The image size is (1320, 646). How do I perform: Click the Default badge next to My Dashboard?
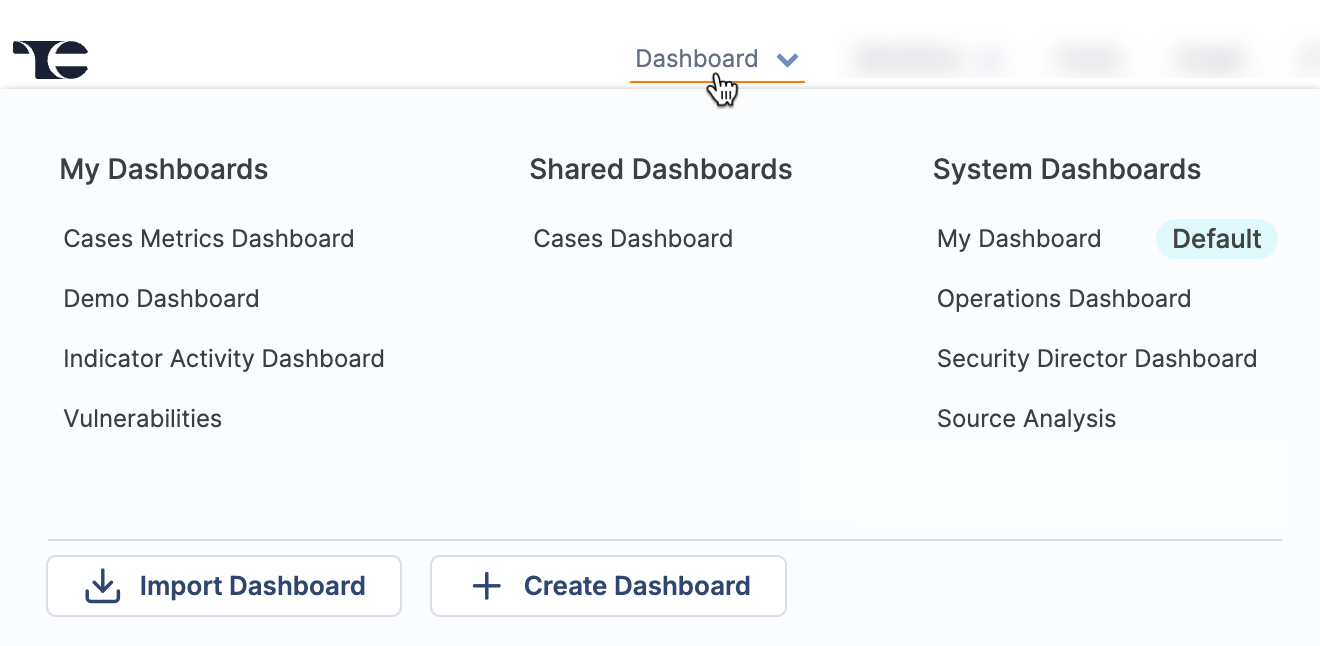click(x=1217, y=238)
